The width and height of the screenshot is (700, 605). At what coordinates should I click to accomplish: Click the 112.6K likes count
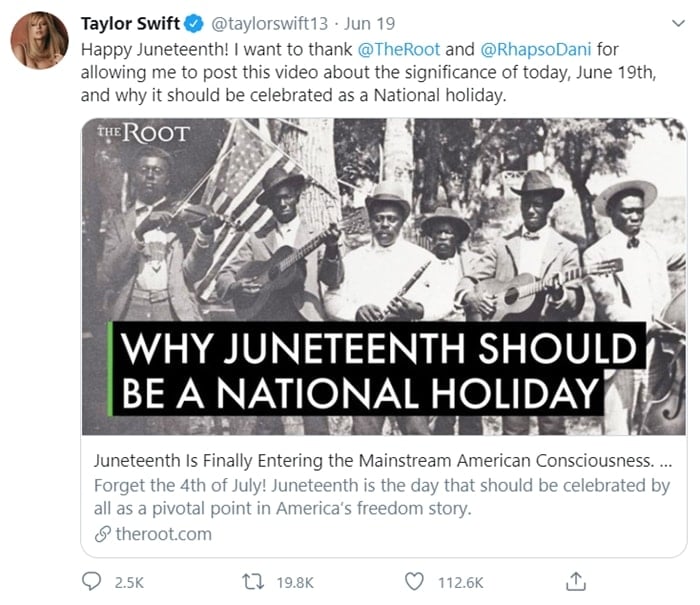(459, 581)
